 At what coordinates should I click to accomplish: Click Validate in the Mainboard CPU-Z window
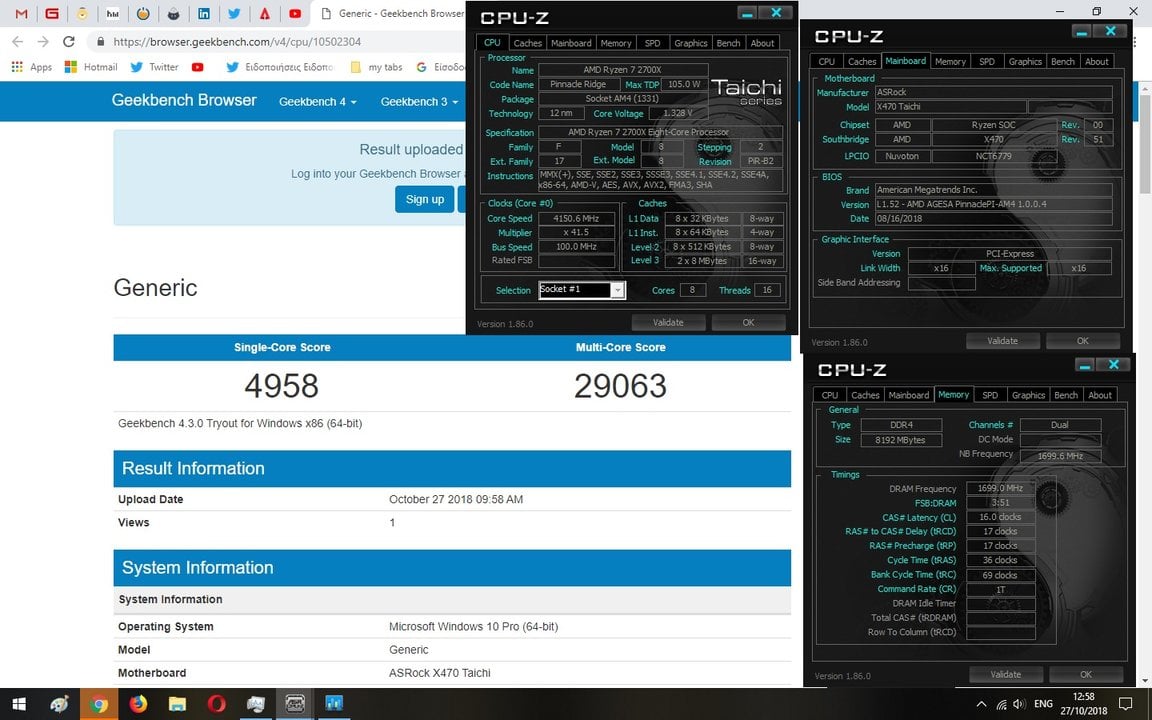pos(1003,341)
